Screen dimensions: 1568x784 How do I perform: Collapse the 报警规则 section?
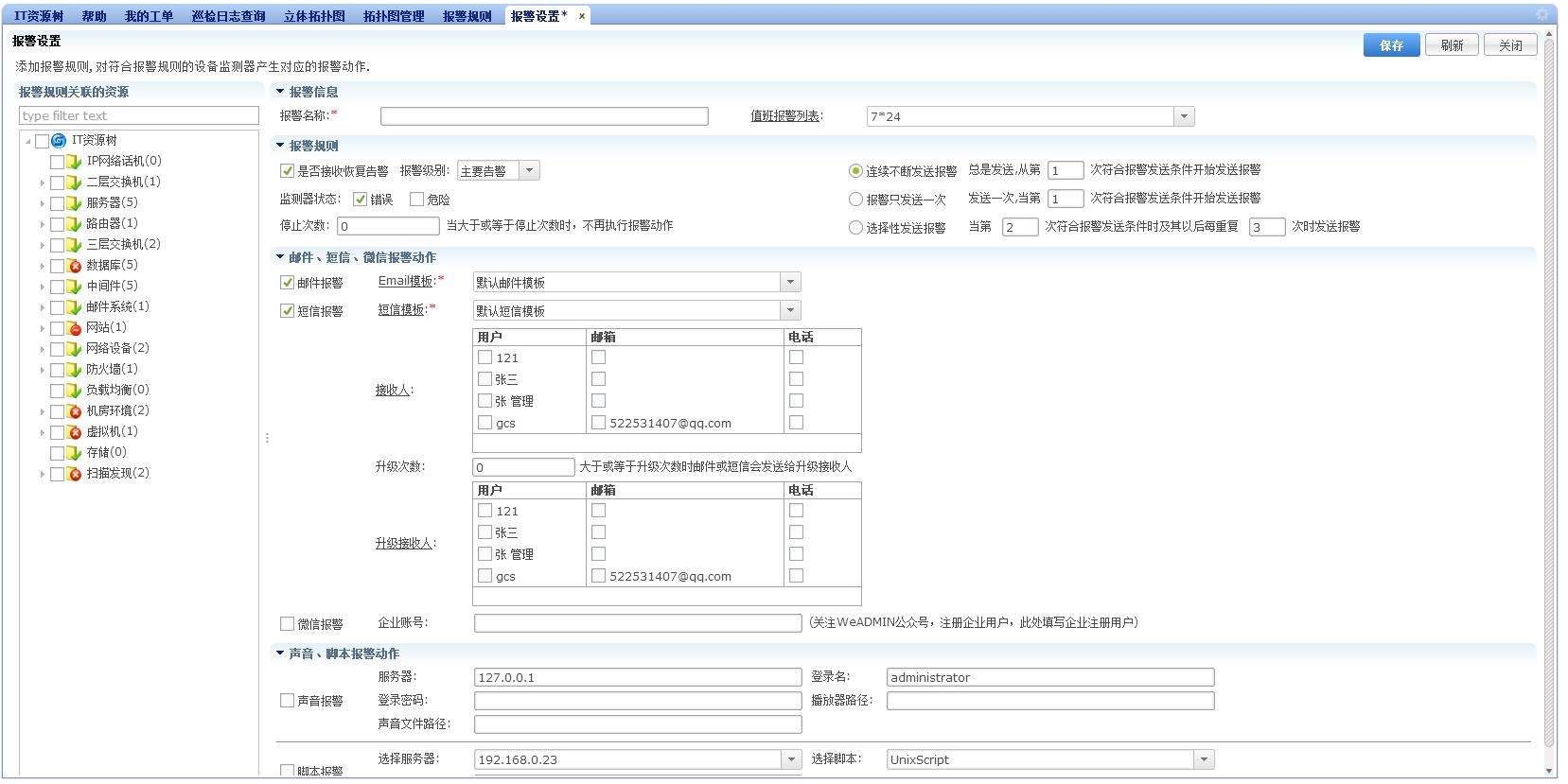point(280,146)
